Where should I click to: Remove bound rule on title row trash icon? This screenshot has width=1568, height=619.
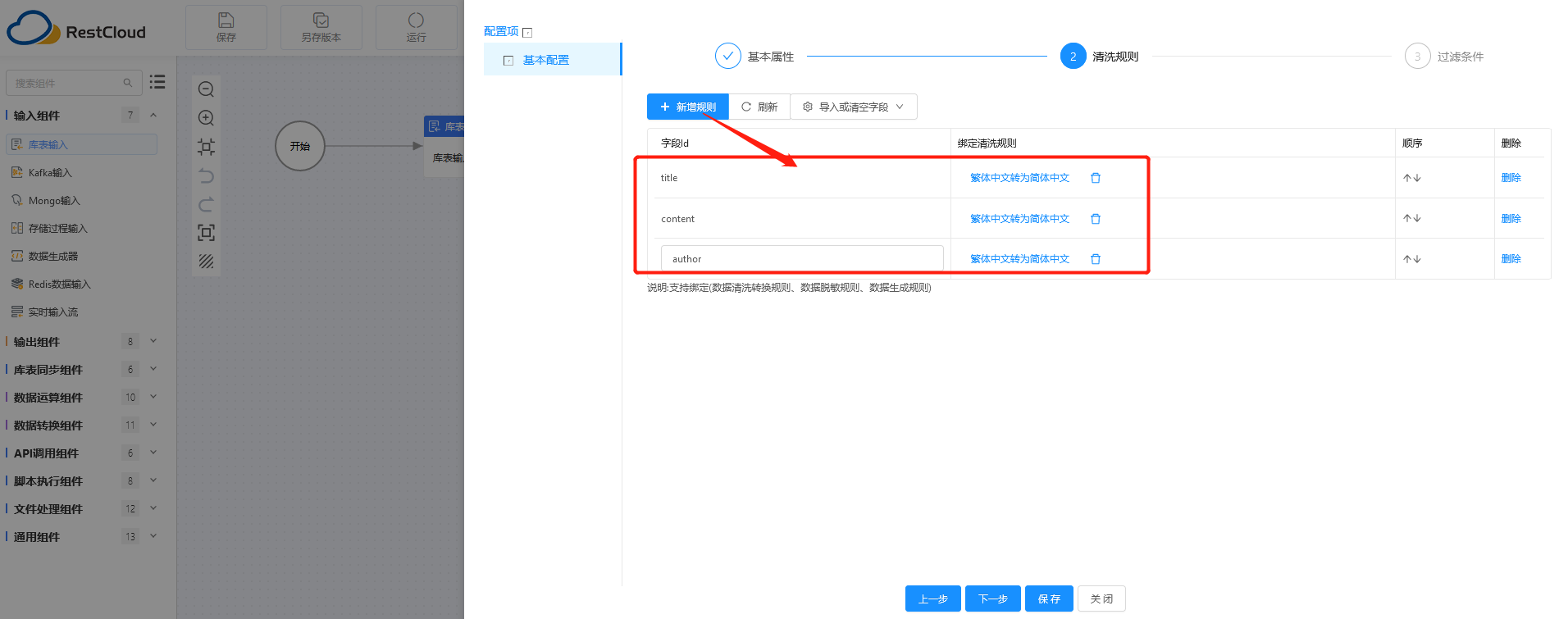(x=1096, y=178)
